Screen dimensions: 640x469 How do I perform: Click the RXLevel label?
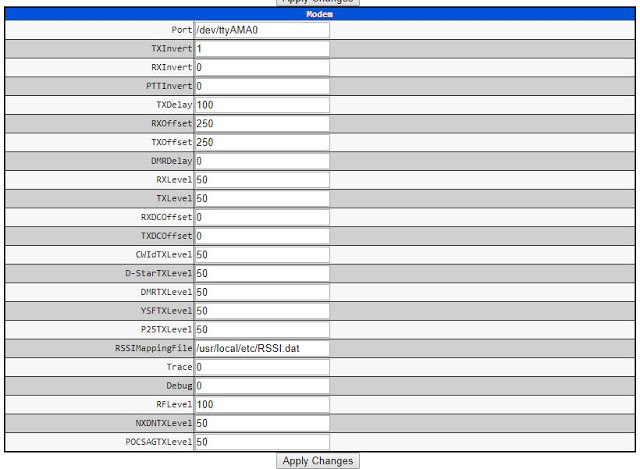[174, 180]
